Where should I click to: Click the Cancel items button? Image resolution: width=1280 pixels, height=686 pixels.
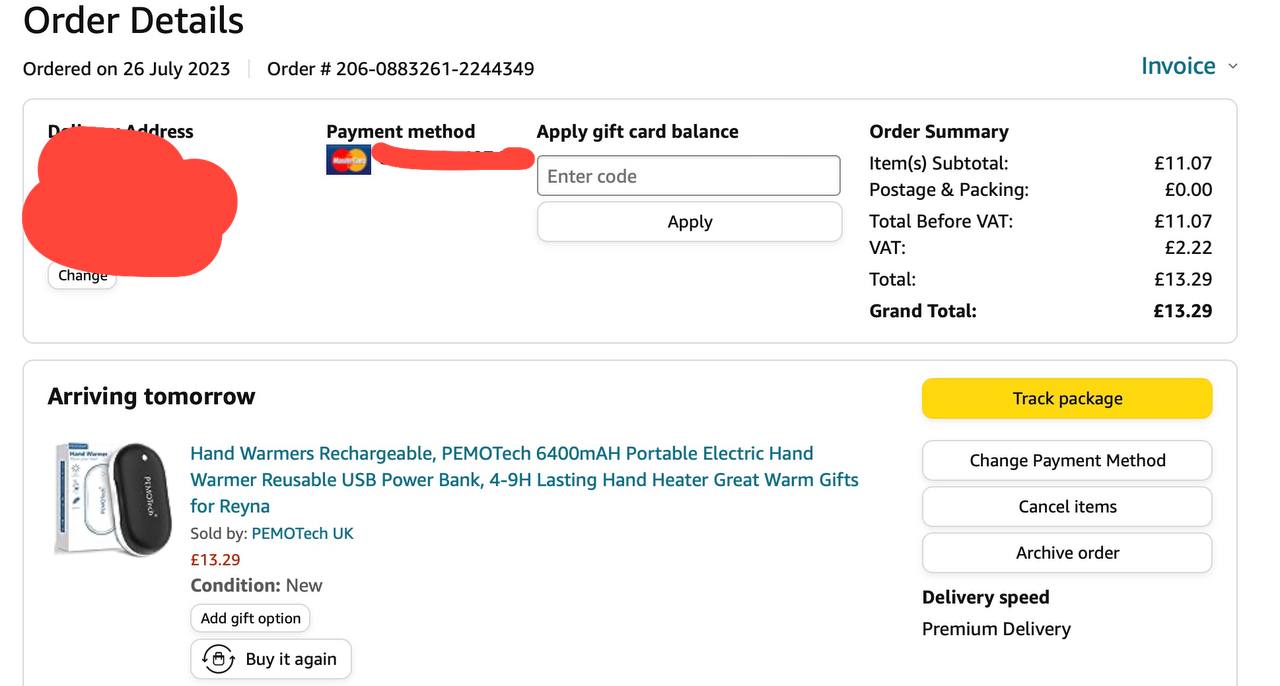coord(1067,506)
